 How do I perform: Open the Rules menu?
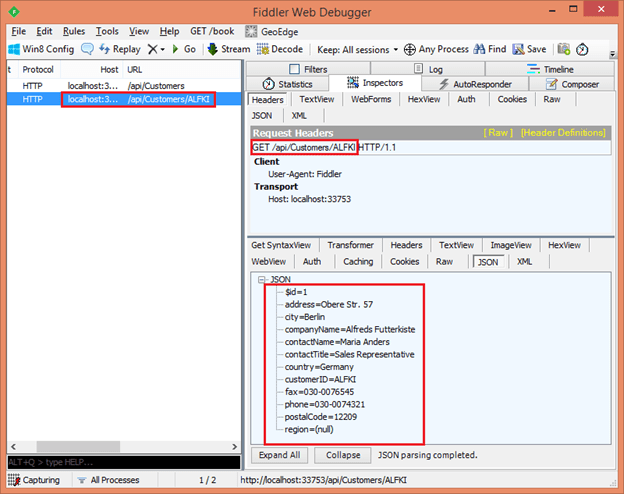tap(74, 31)
